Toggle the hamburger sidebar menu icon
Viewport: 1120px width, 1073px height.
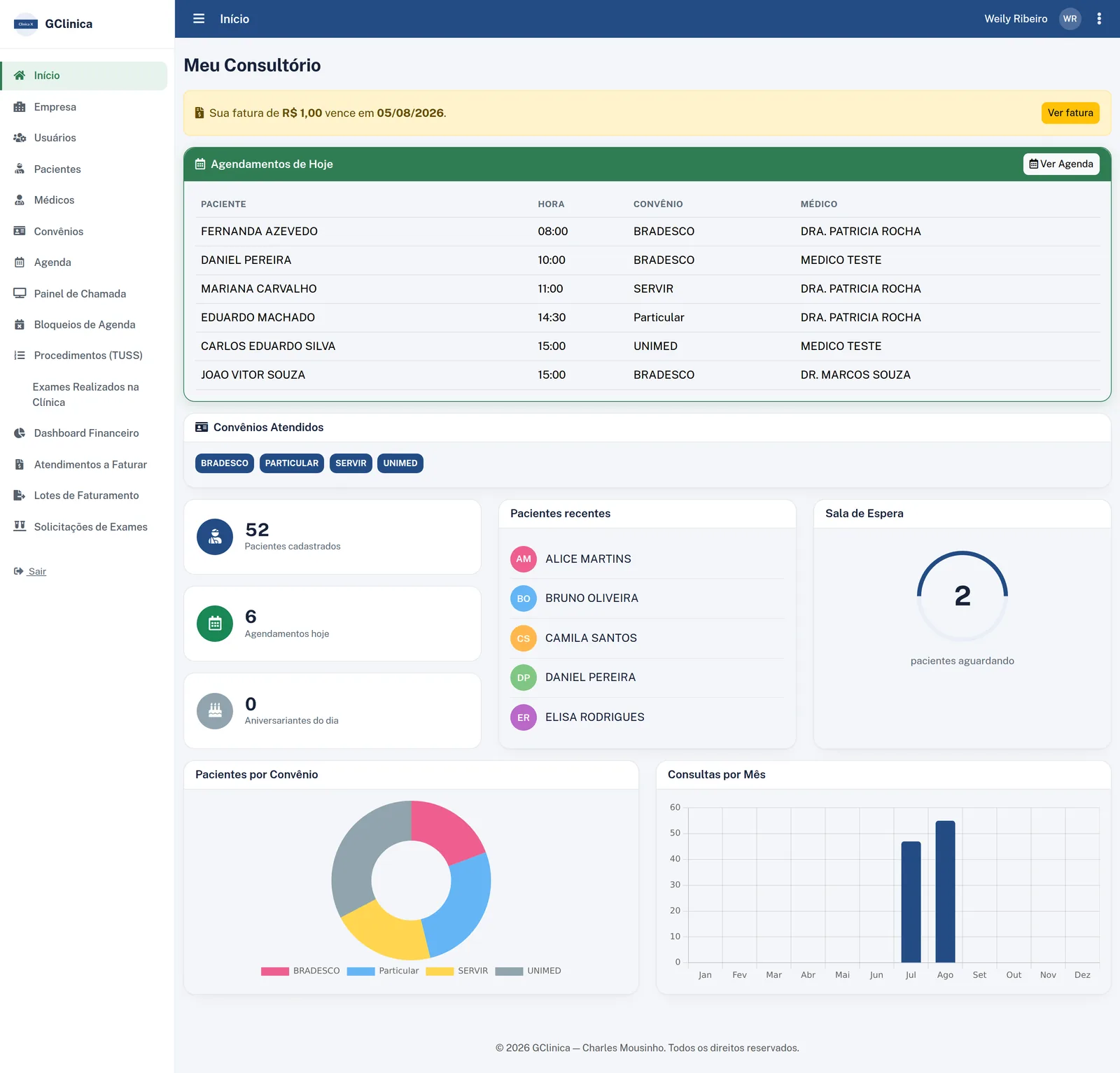click(x=199, y=19)
